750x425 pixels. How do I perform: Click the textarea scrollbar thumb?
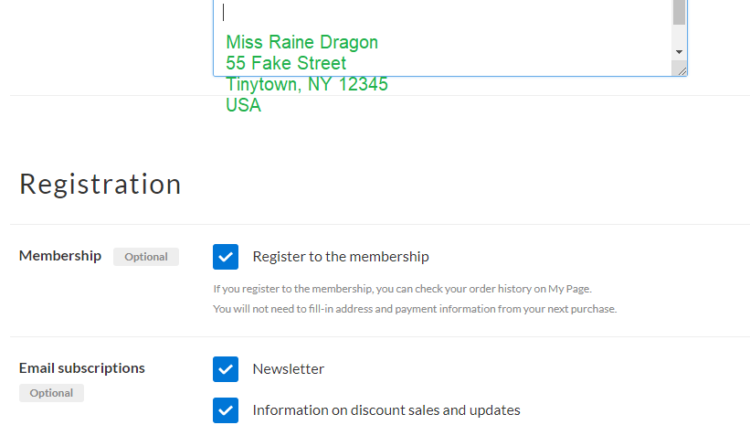(x=679, y=11)
